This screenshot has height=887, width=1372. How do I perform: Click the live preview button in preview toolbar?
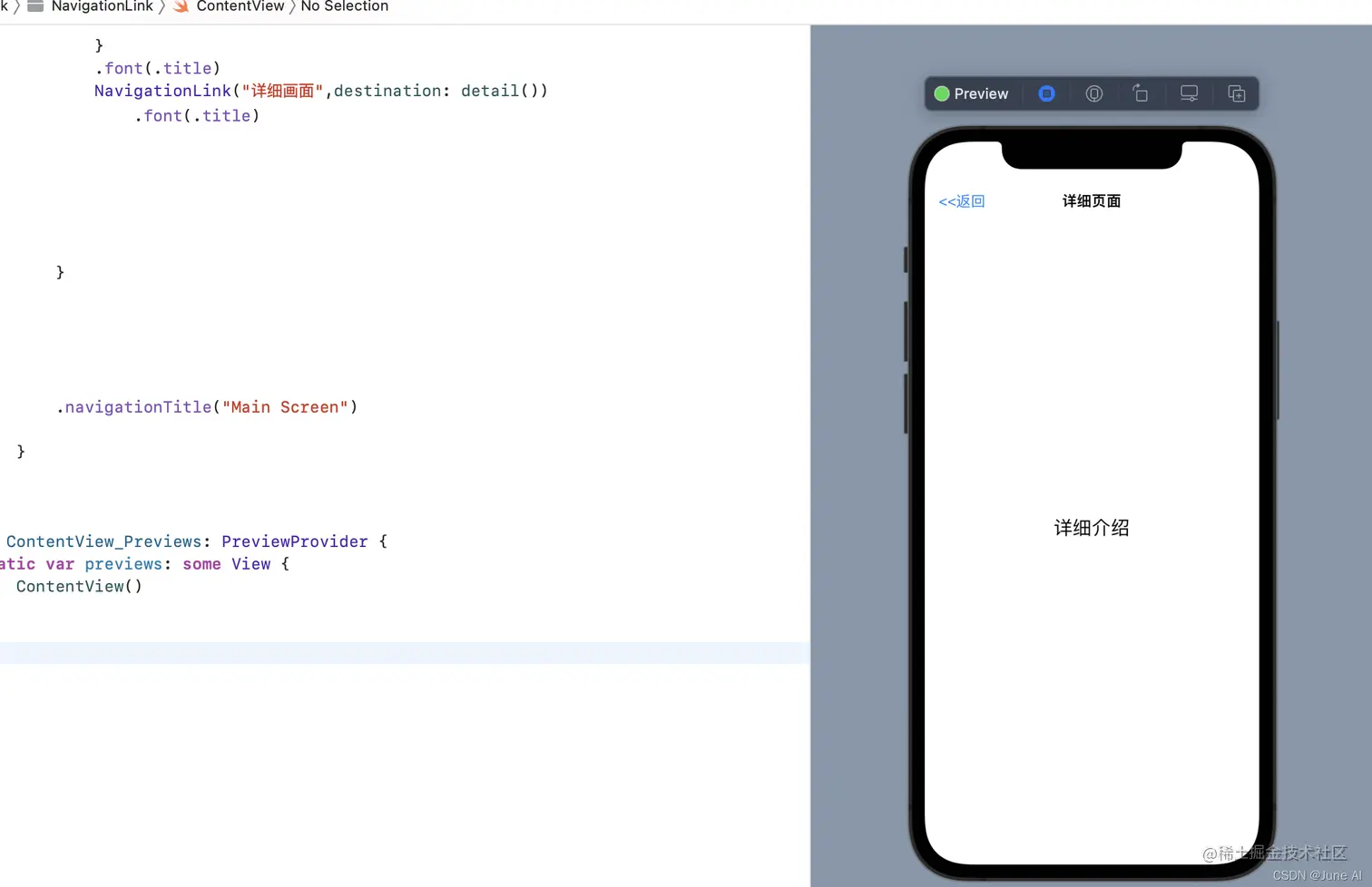1046,93
